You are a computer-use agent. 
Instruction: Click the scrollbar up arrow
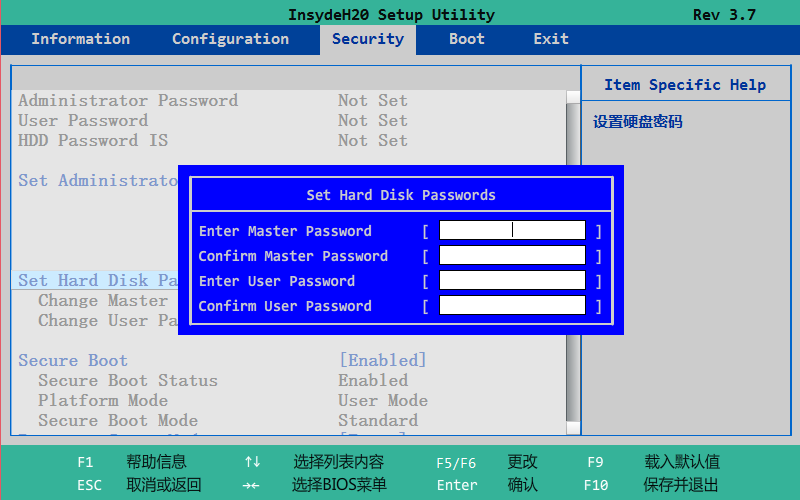click(573, 98)
